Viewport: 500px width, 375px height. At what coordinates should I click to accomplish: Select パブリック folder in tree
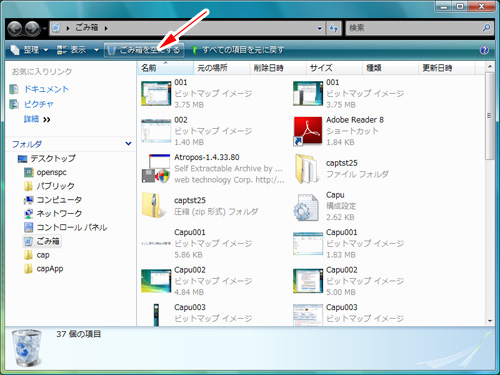[x=55, y=186]
